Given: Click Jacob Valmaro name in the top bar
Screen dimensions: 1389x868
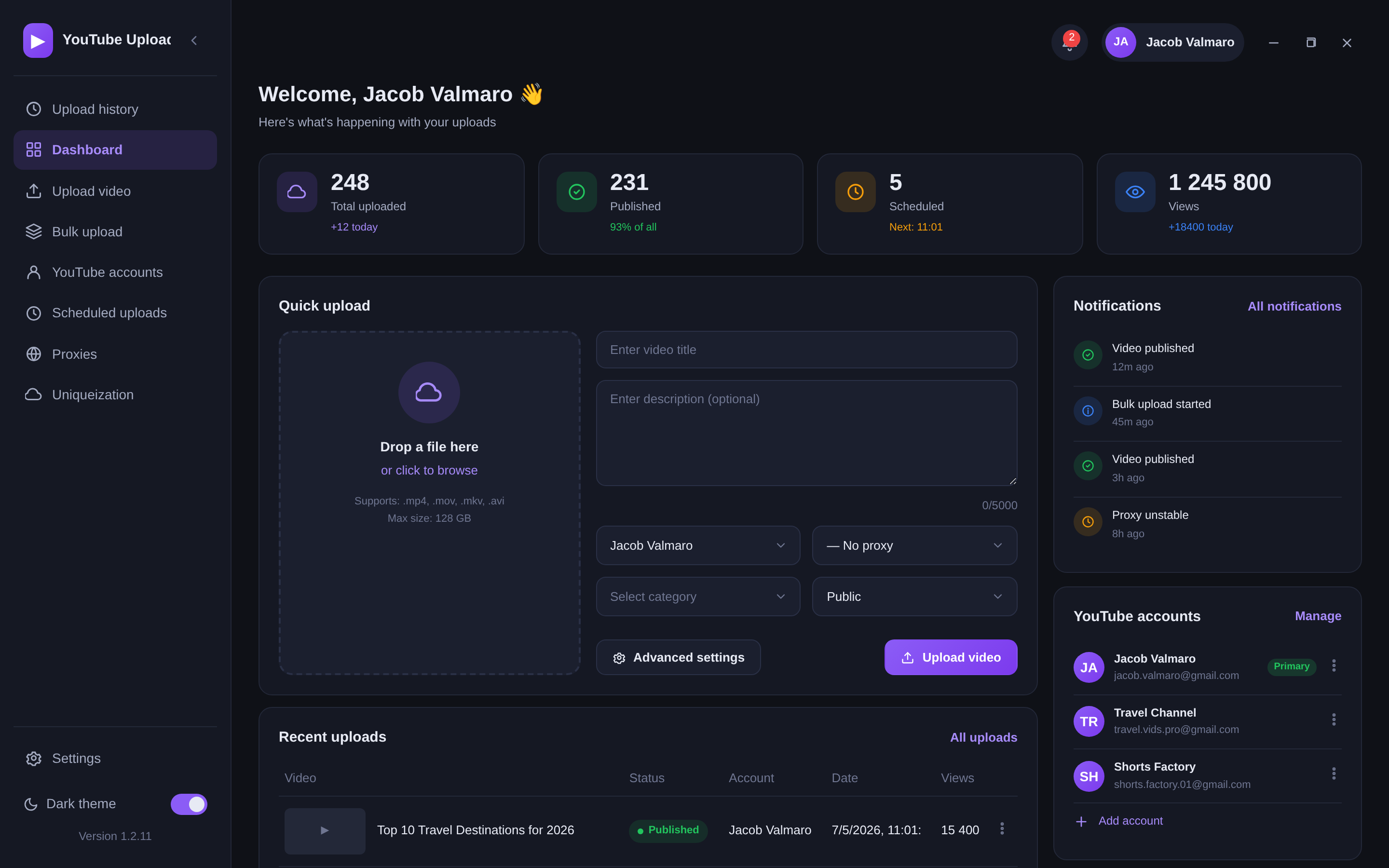Looking at the screenshot, I should (x=1190, y=42).
